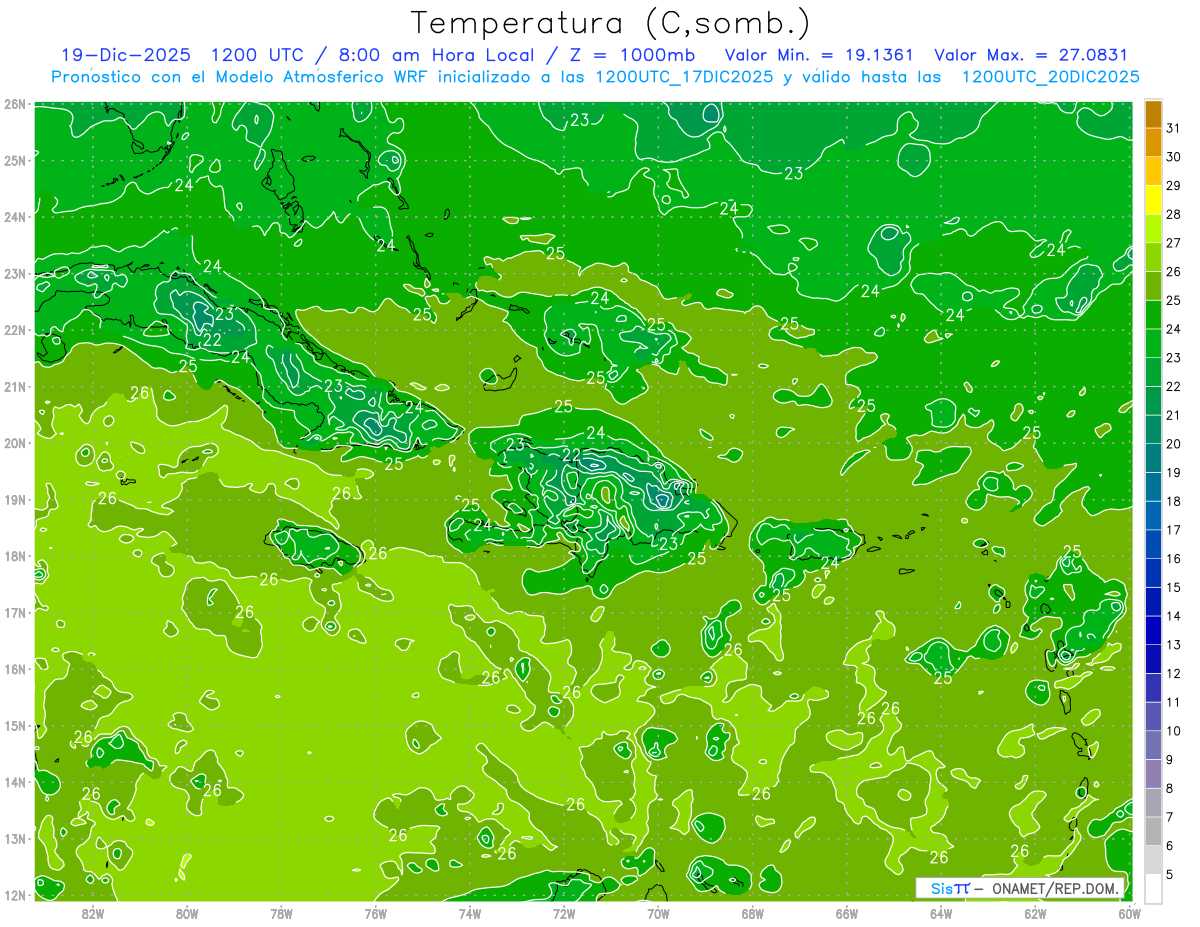Click the 'Valor Max. = 27.0831' reading
The width and height of the screenshot is (1200, 927).
(1031, 55)
